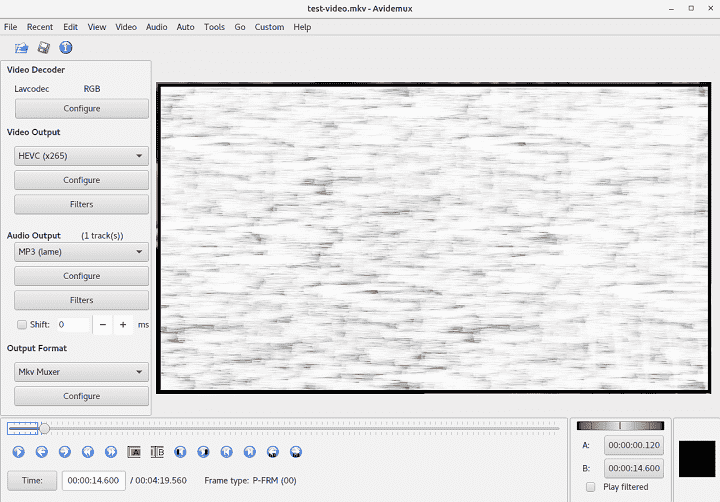Screen dimensions: 720x502
Task: Go to next frame
Action: [65, 452]
